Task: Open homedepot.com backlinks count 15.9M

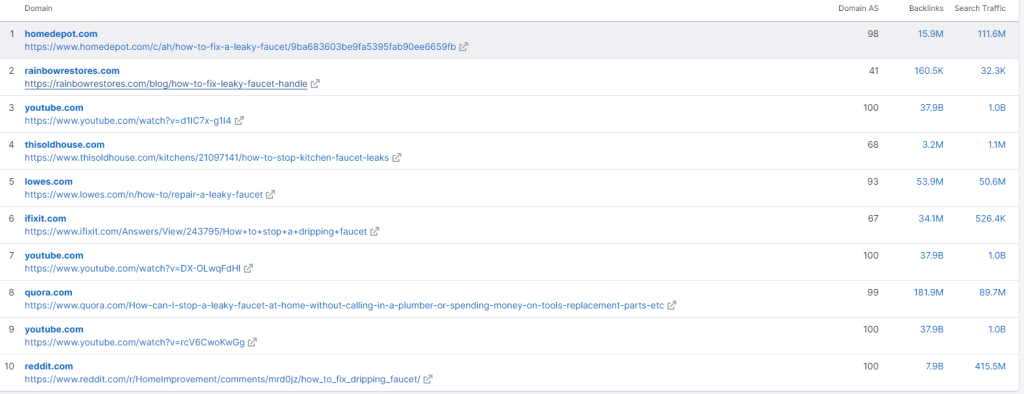Action: tap(931, 33)
